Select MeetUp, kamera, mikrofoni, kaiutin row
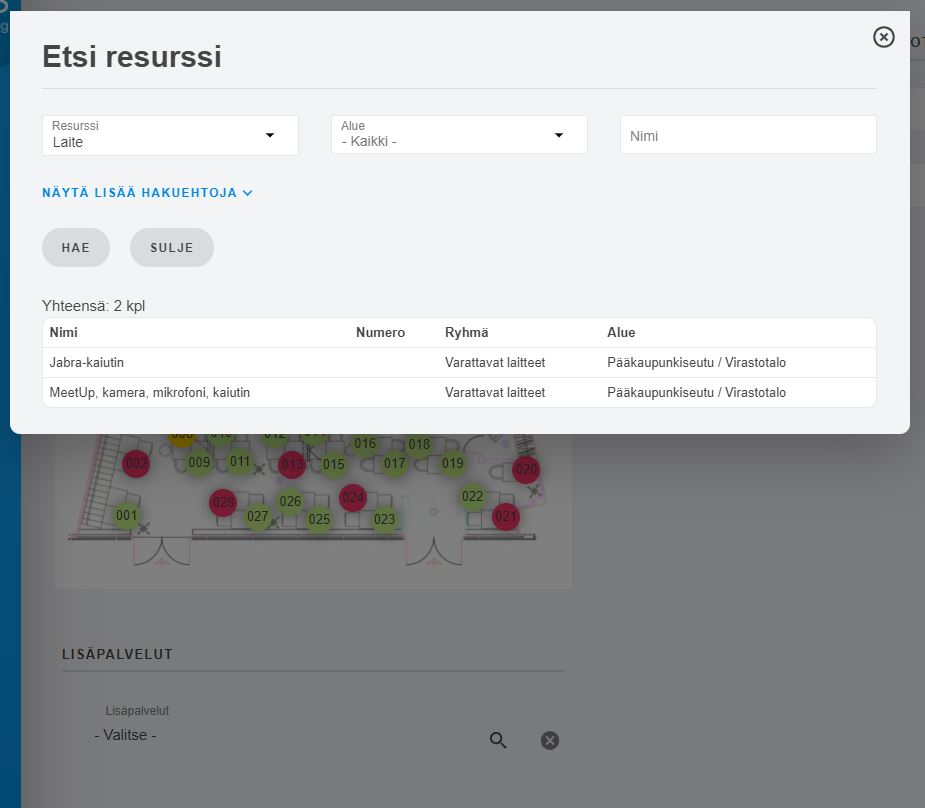The height and width of the screenshot is (808, 925). [459, 393]
